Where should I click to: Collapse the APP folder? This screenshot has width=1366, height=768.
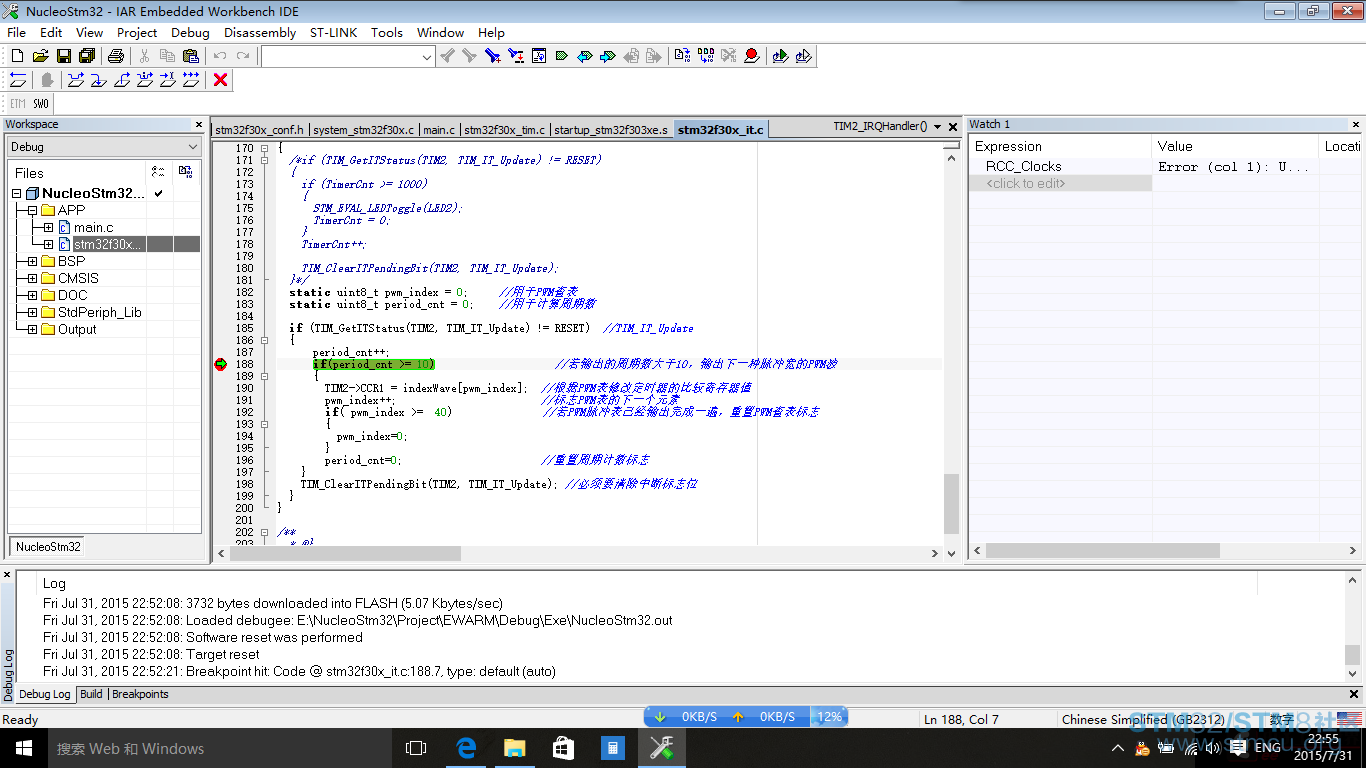pos(32,210)
